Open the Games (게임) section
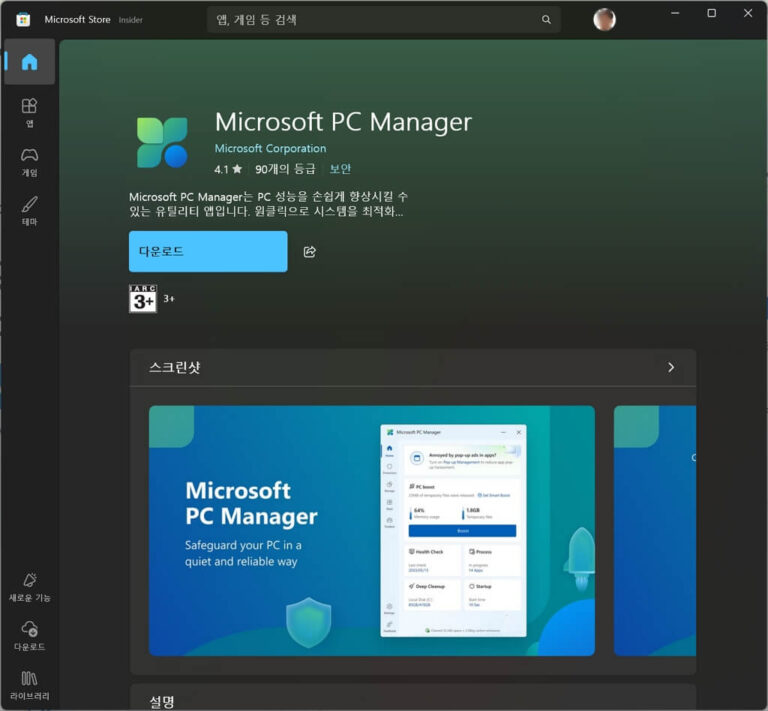 pos(29,162)
